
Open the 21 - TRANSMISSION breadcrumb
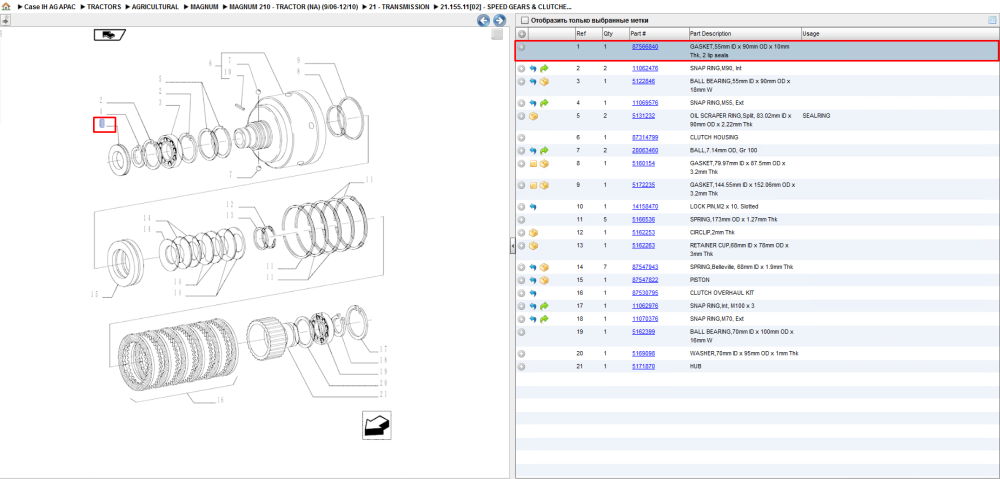[x=397, y=7]
